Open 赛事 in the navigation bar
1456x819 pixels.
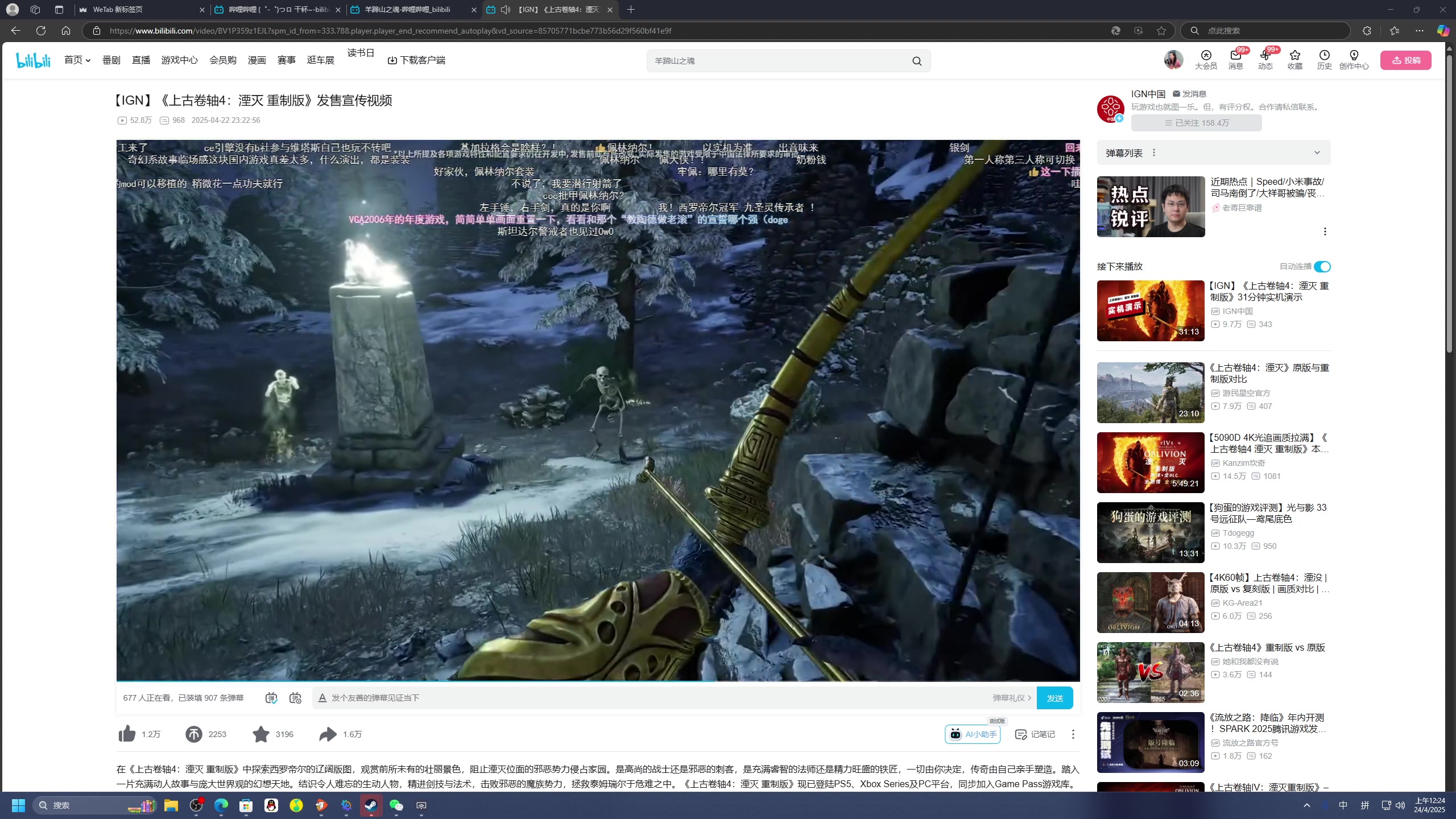coord(287,60)
